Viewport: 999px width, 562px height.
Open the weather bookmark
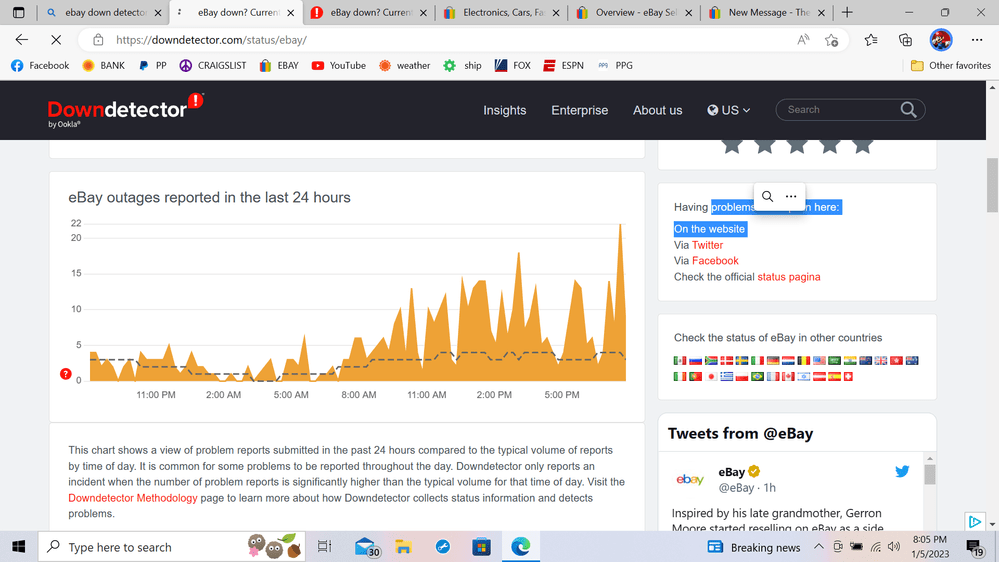point(405,66)
